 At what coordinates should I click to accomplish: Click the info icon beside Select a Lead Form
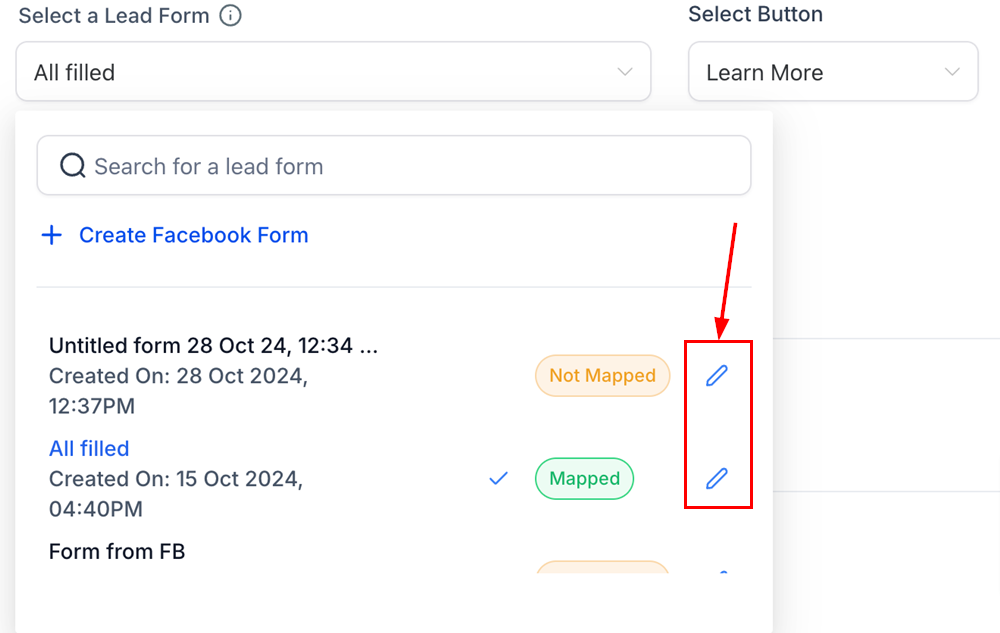pos(230,16)
